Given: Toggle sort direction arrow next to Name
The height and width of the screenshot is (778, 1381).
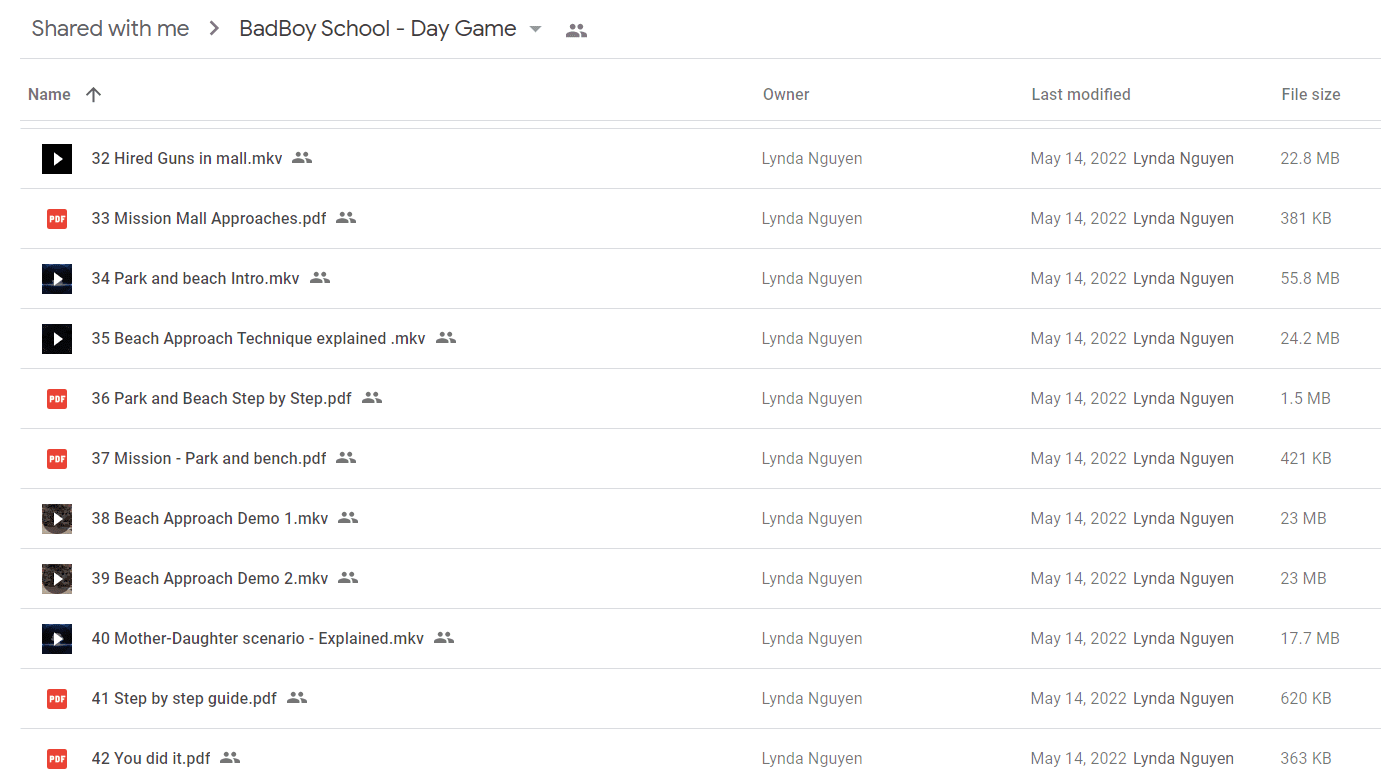Looking at the screenshot, I should 93,94.
